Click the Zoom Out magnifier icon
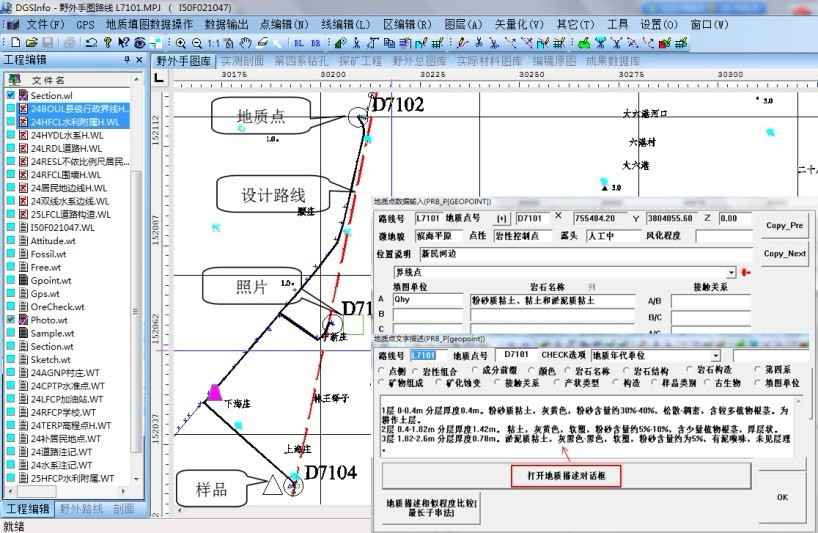This screenshot has height=533, width=818. [x=197, y=43]
